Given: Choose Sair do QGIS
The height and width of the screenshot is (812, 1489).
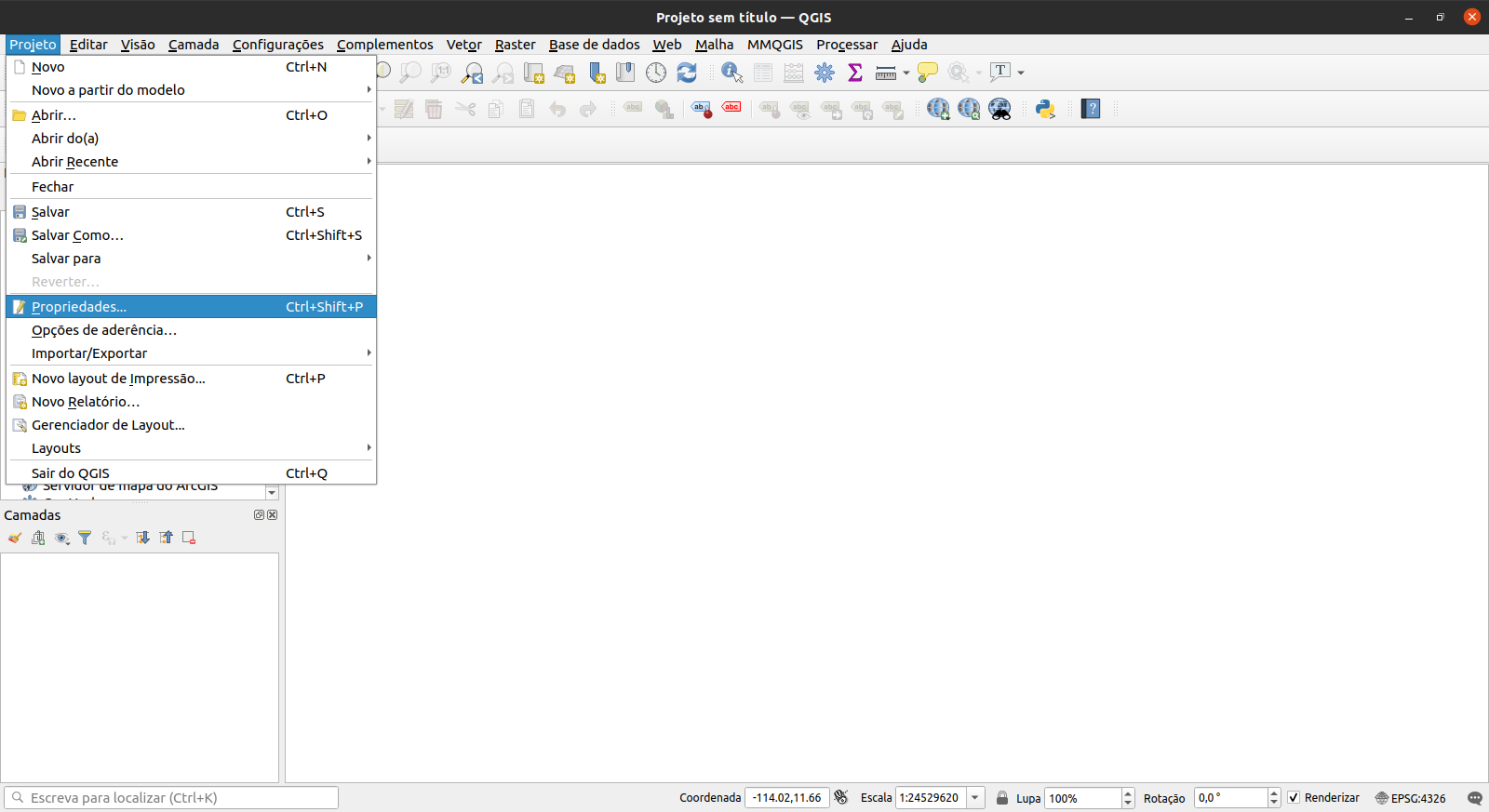Looking at the screenshot, I should point(192,473).
